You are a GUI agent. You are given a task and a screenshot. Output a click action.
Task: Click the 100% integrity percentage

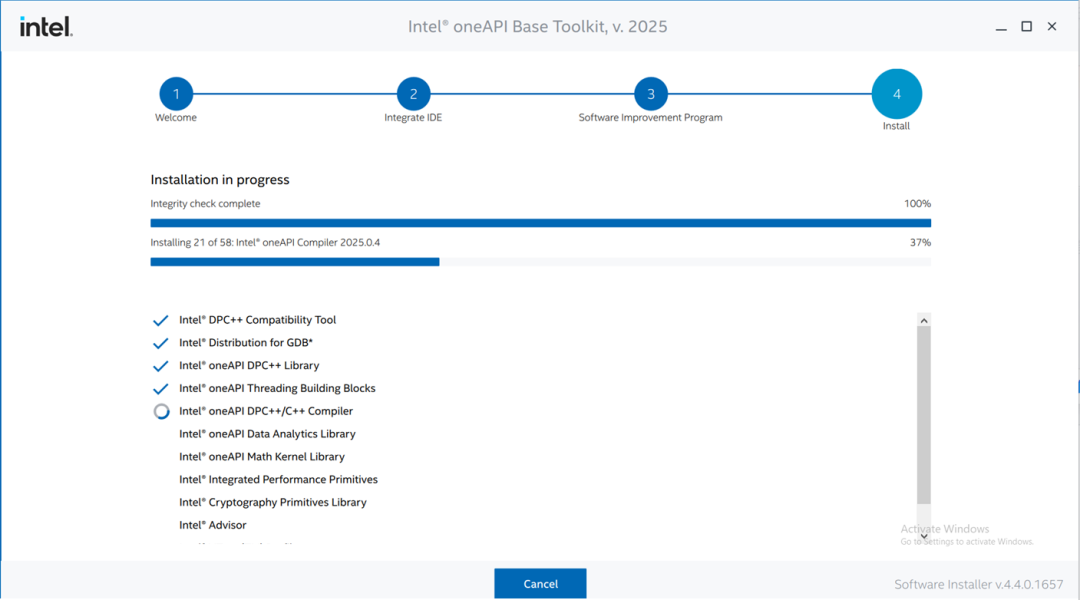(917, 203)
